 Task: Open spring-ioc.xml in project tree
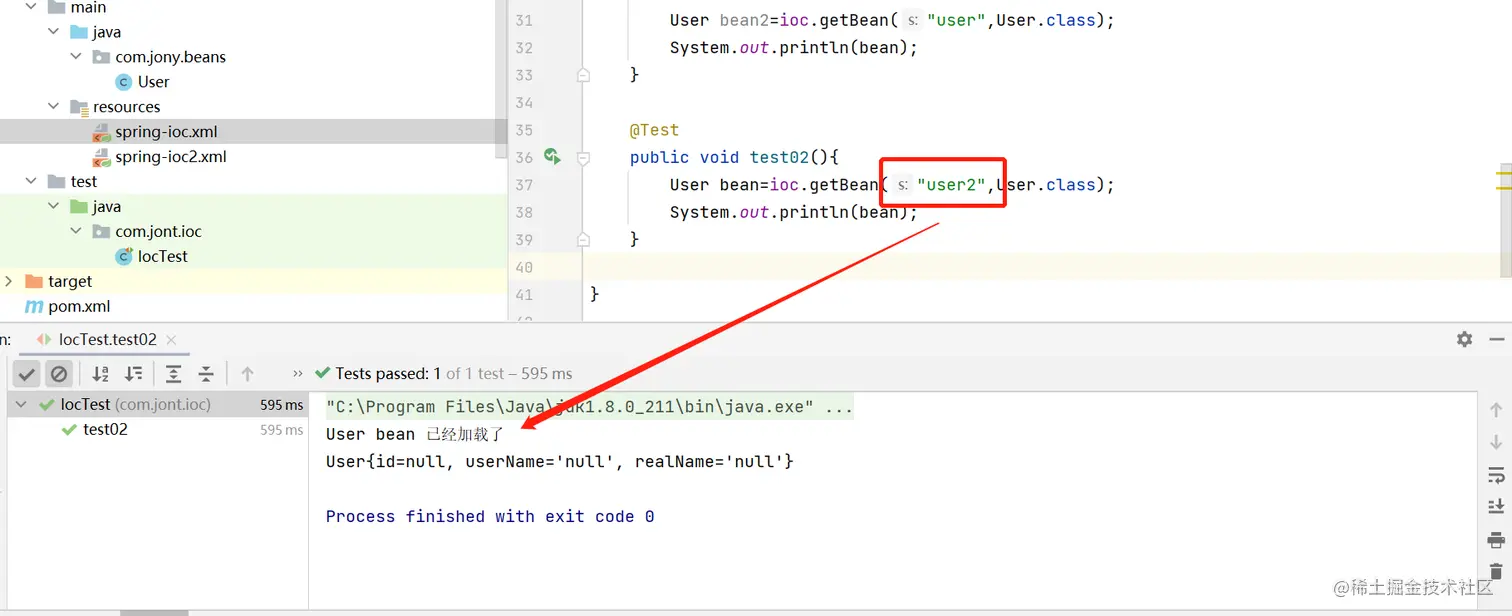[166, 132]
